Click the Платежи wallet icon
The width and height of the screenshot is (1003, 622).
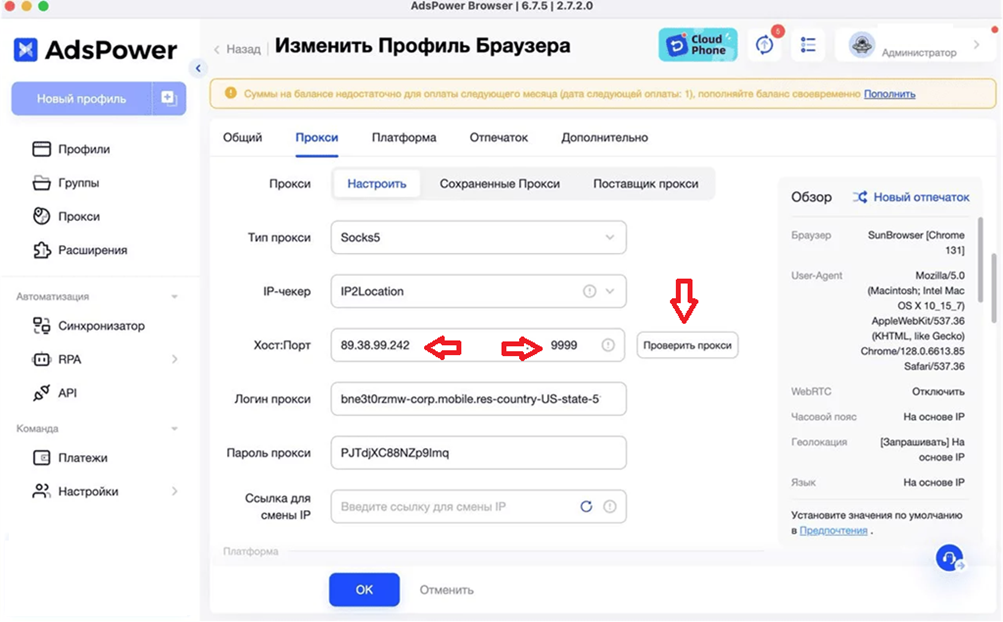coord(42,458)
